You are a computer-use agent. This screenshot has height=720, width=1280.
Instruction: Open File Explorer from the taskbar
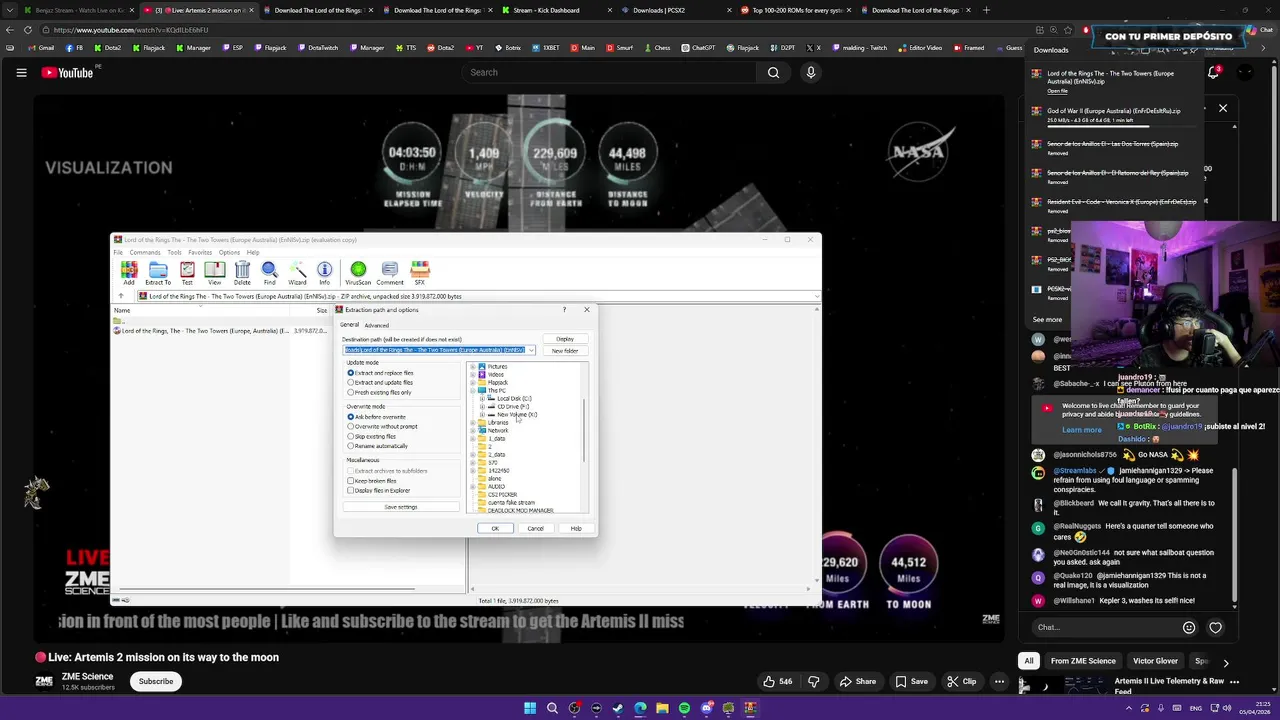[x=662, y=708]
